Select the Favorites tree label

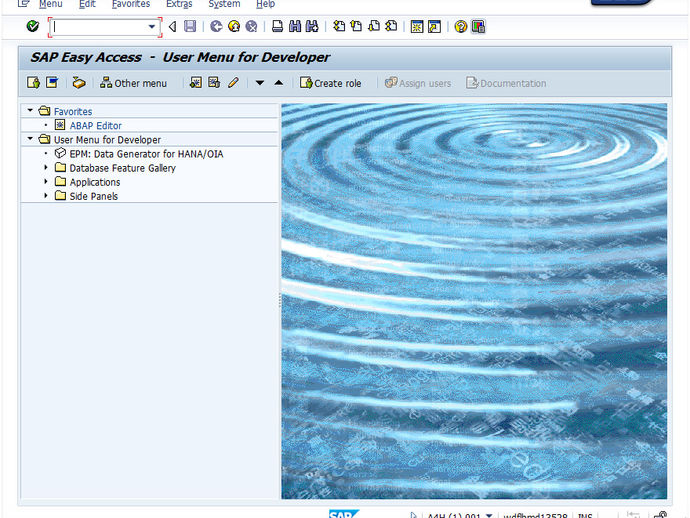(73, 112)
